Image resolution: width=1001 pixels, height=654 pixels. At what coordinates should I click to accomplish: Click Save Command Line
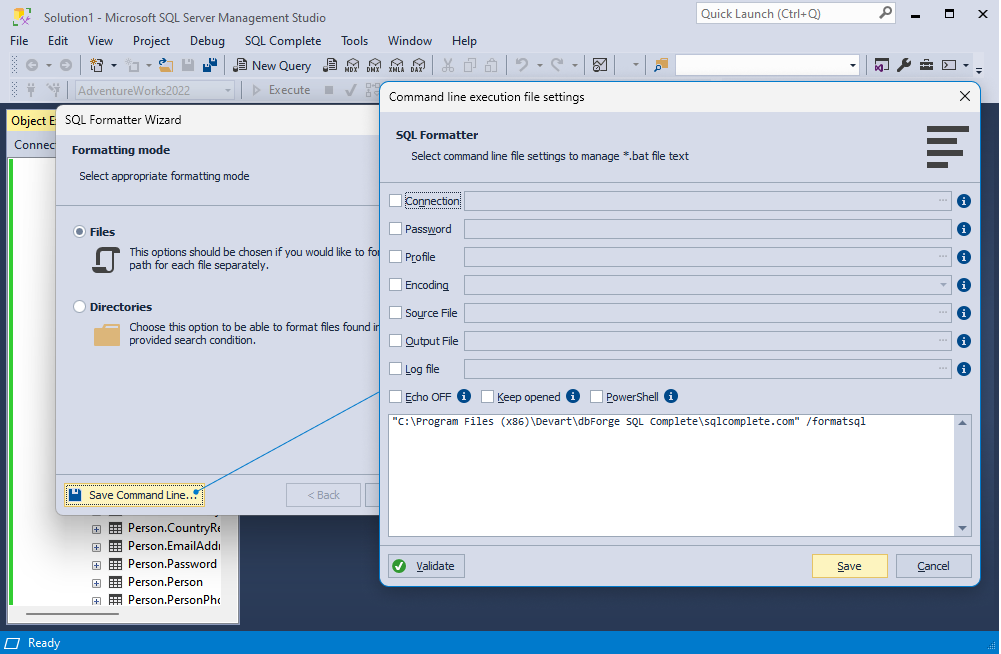(134, 494)
